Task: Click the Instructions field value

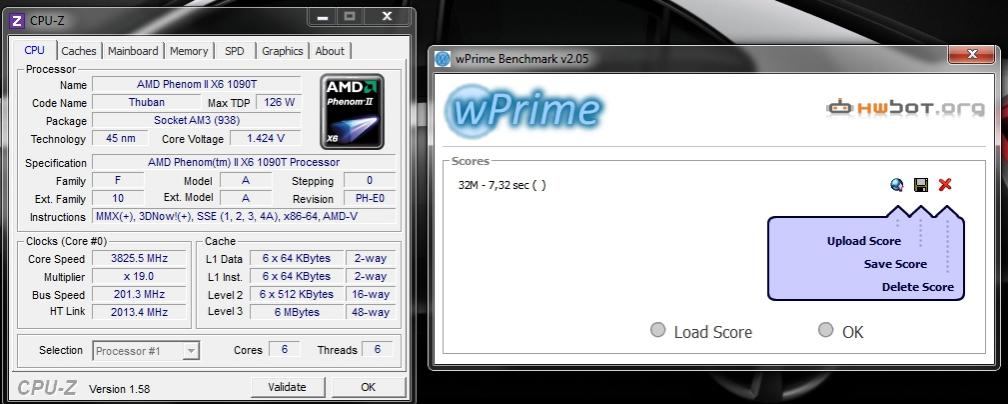Action: pyautogui.click(x=244, y=217)
